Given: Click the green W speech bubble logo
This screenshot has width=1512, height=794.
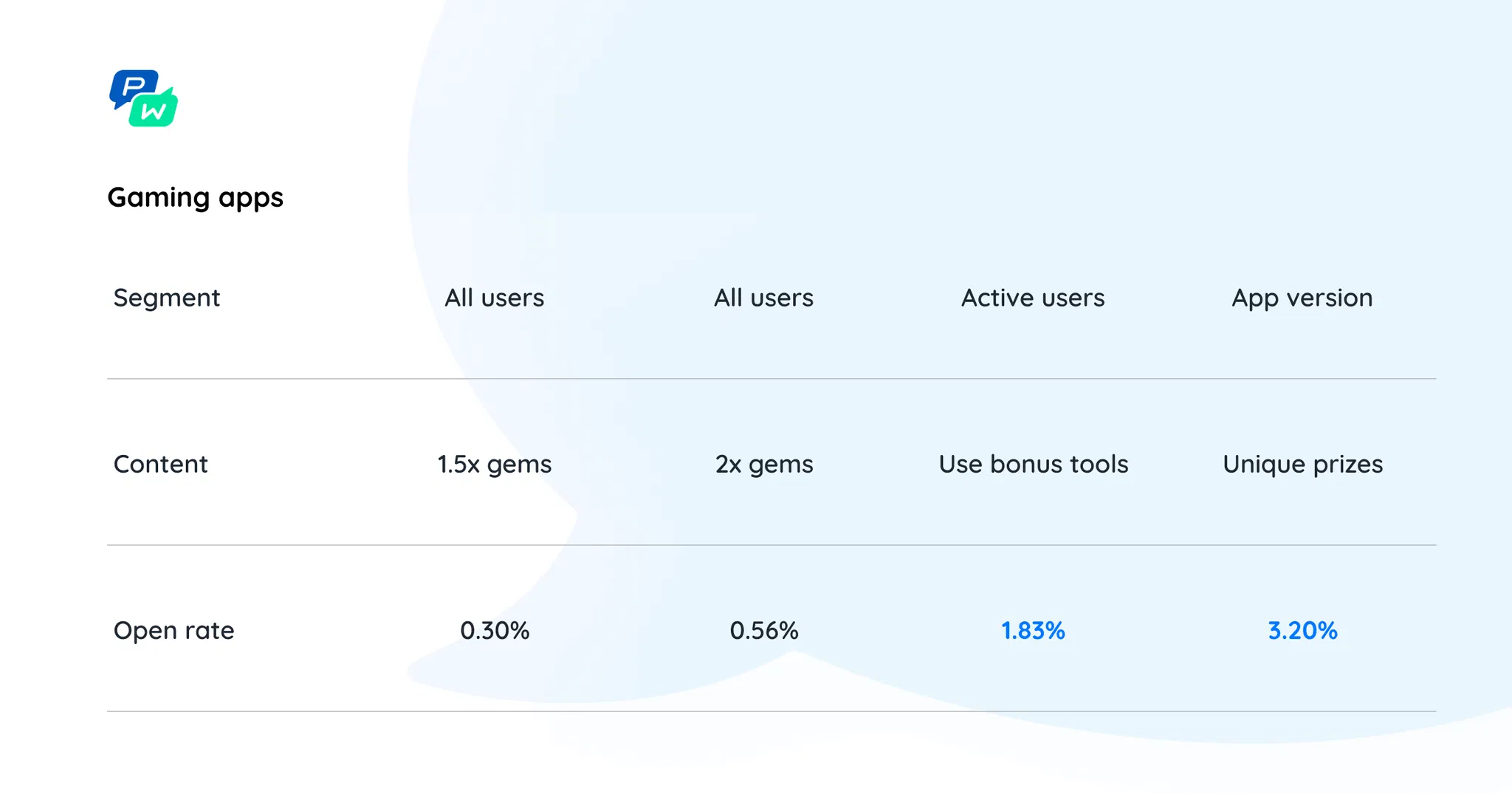Looking at the screenshot, I should pos(156,112).
